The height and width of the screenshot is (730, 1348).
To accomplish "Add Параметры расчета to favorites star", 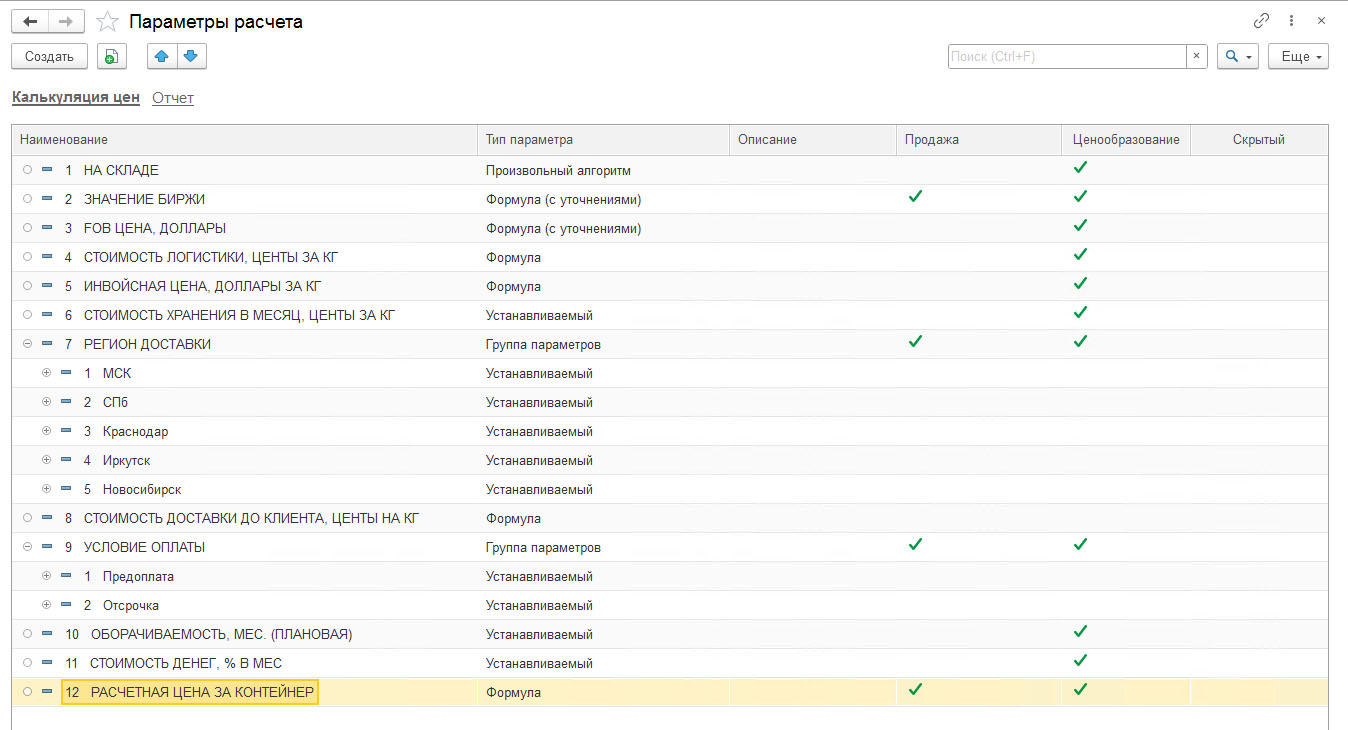I will [107, 21].
